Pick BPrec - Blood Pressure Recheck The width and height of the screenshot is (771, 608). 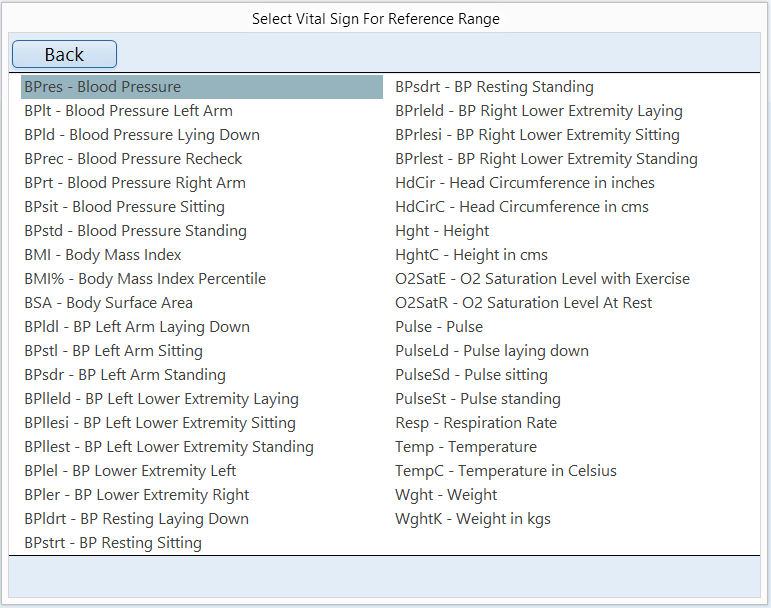coord(133,159)
